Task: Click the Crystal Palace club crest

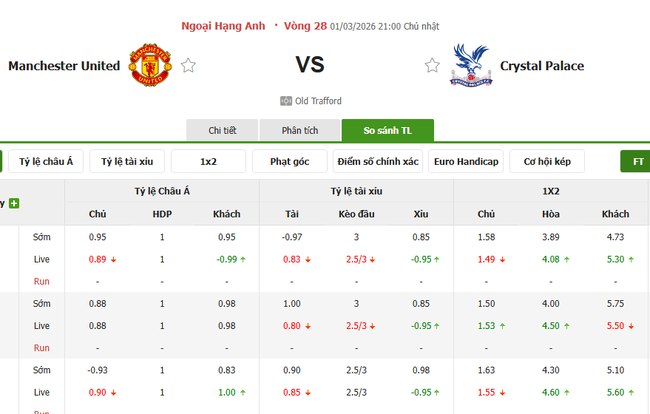Action: click(x=466, y=65)
